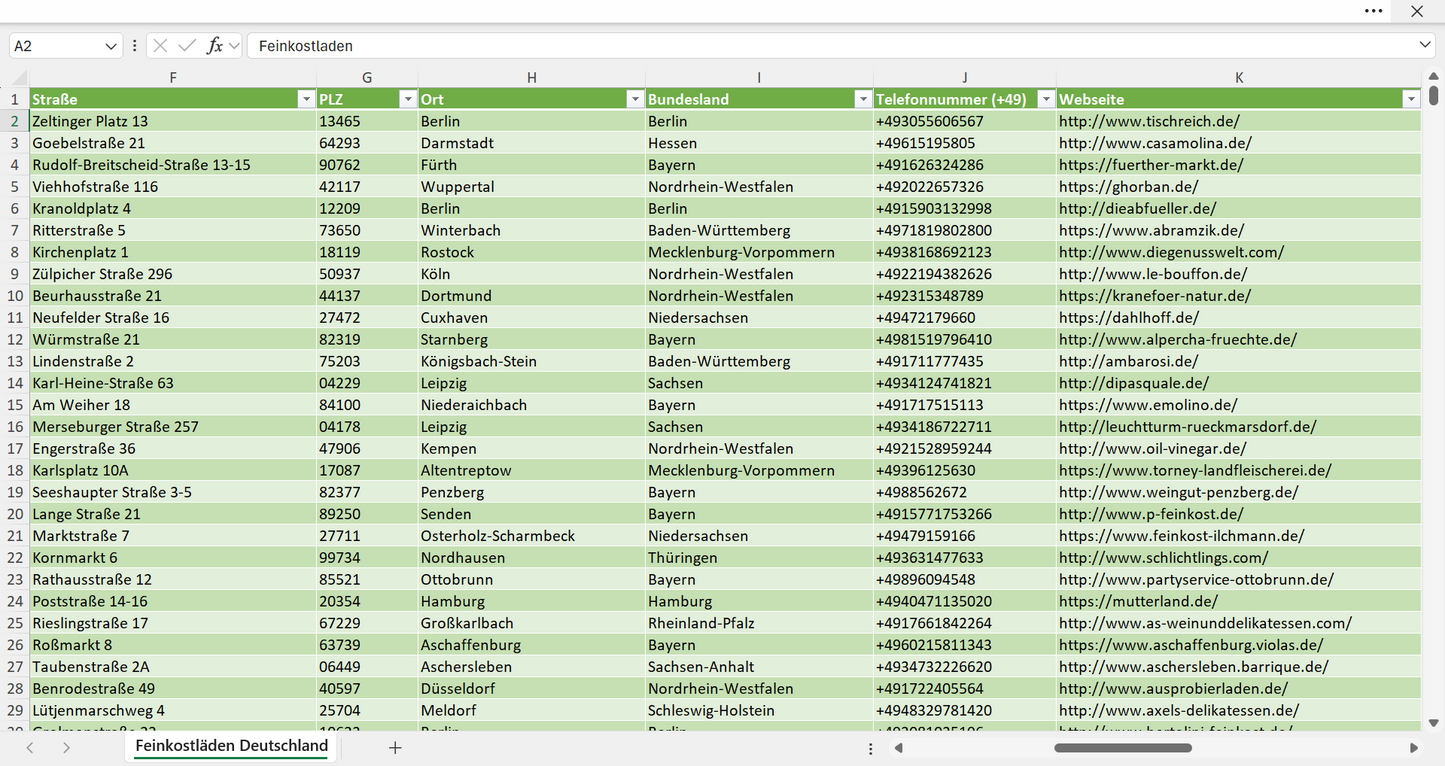This screenshot has width=1445, height=766.
Task: Click the formula bar cancel X icon
Action: pyautogui.click(x=160, y=46)
